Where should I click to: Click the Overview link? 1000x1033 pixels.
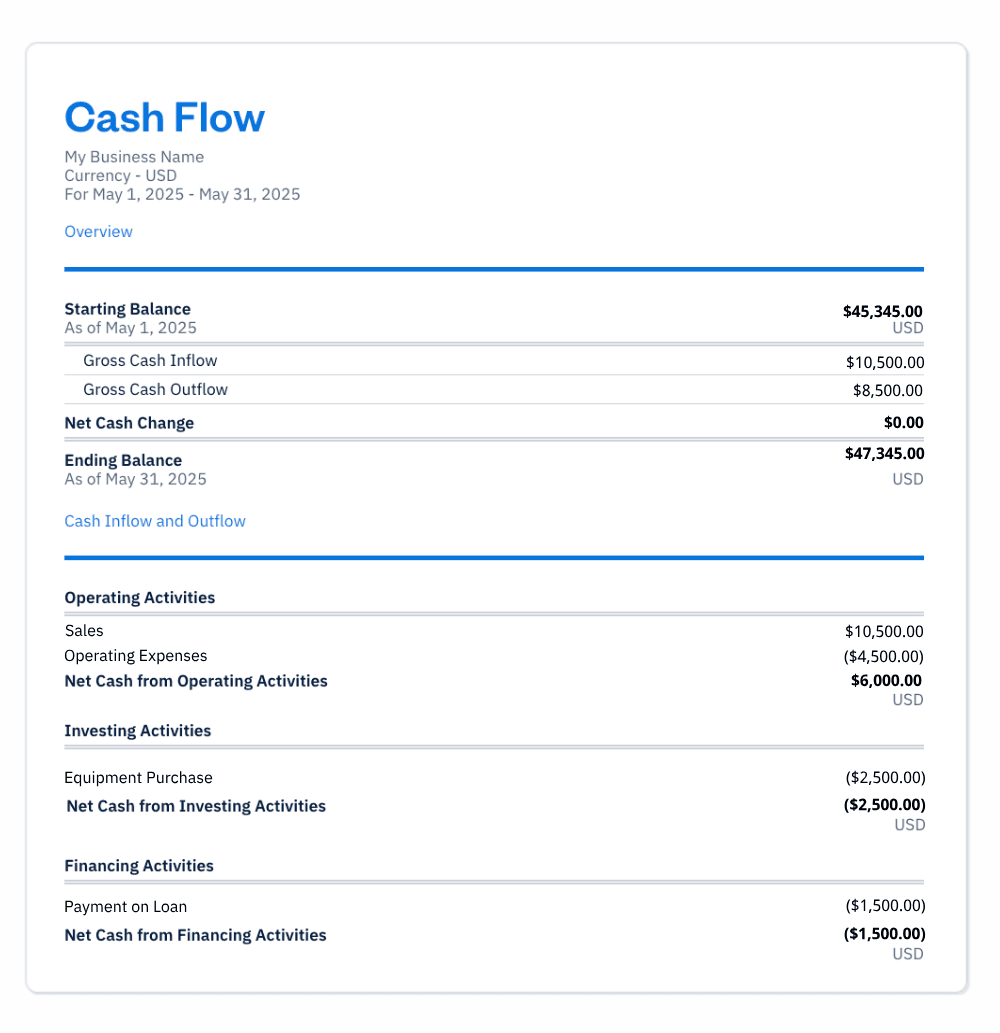tap(98, 232)
